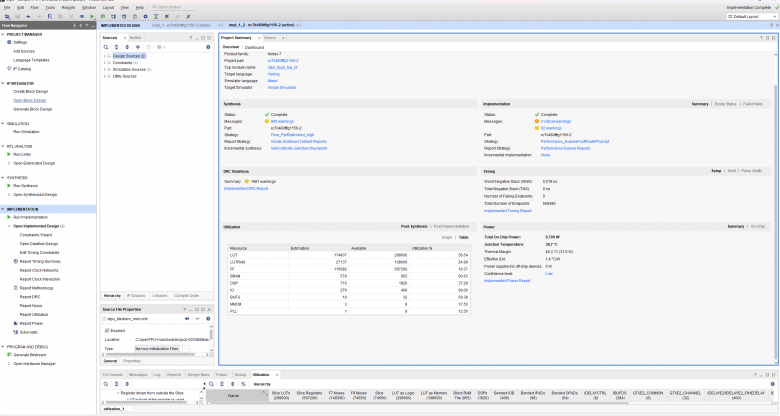780x416 pixels.
Task: Click Collapse All icon in Sources panel
Action: pyautogui.click(x=116, y=47)
